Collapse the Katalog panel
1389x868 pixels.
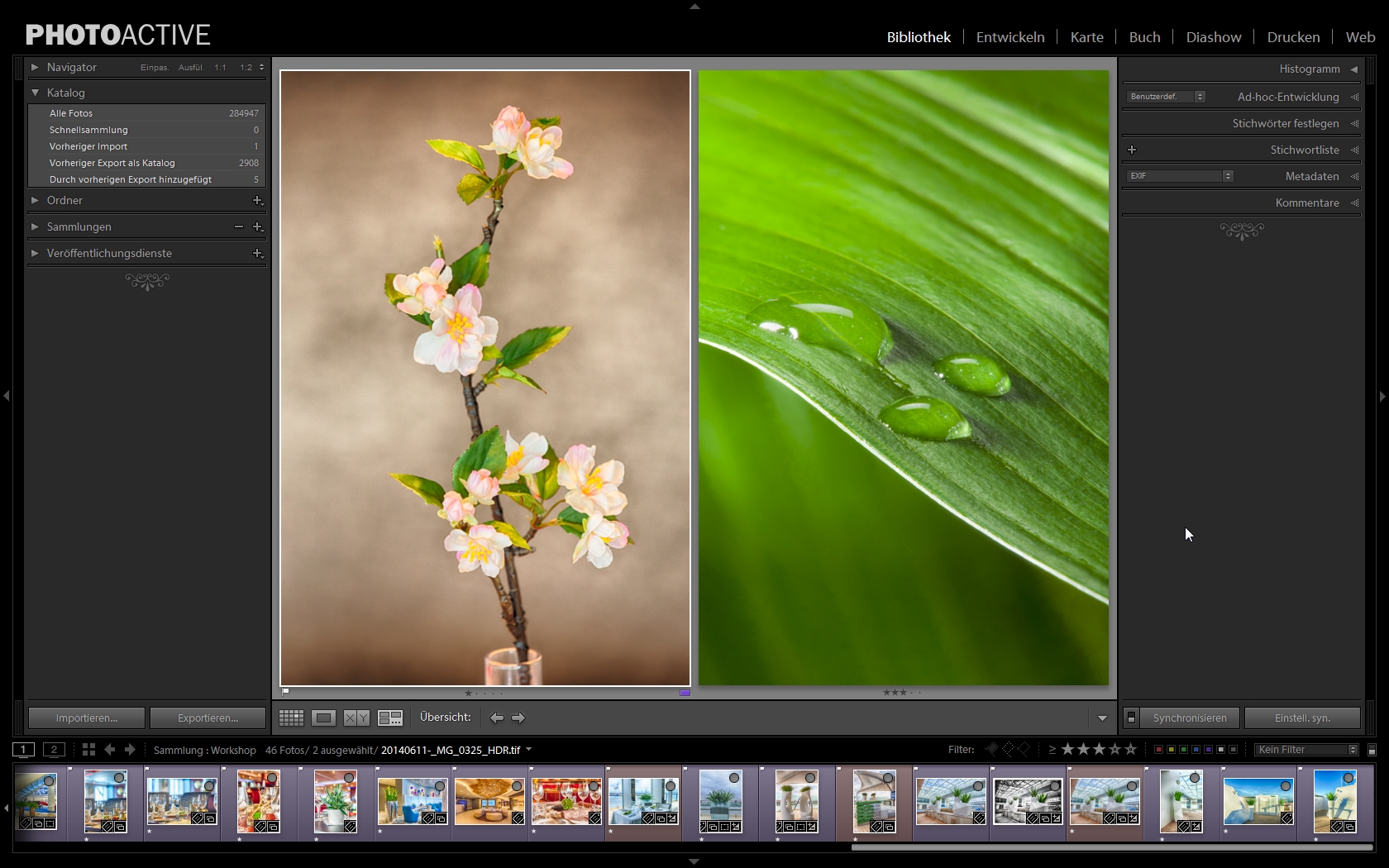point(35,93)
